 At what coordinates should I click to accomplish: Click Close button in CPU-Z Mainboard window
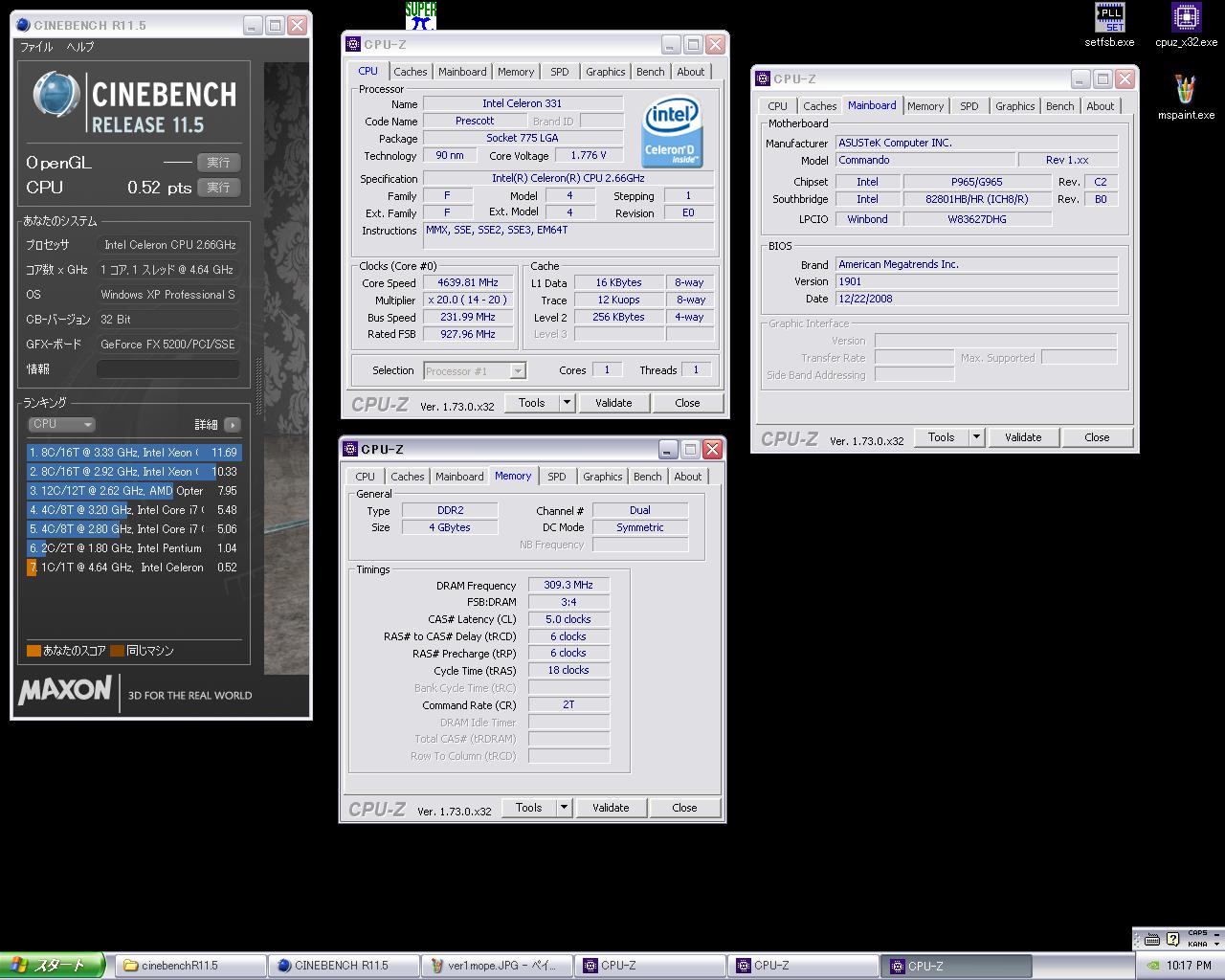pos(1097,437)
